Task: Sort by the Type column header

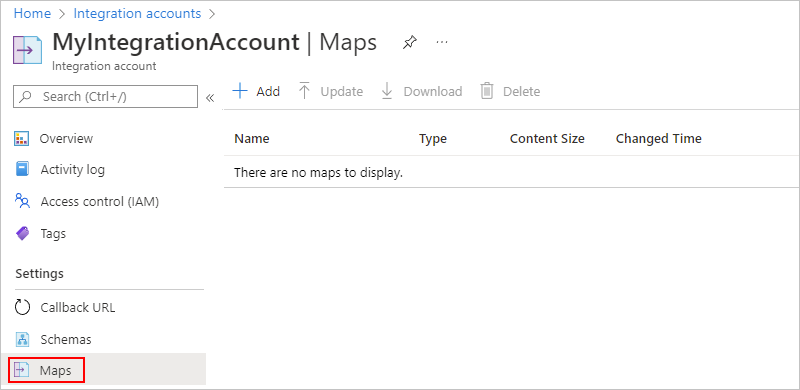Action: click(433, 138)
